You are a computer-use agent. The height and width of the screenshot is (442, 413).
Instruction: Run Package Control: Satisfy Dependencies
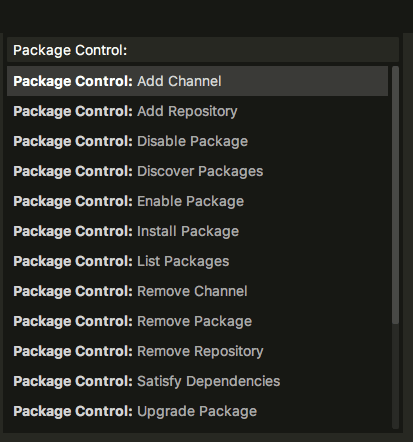pos(197,381)
